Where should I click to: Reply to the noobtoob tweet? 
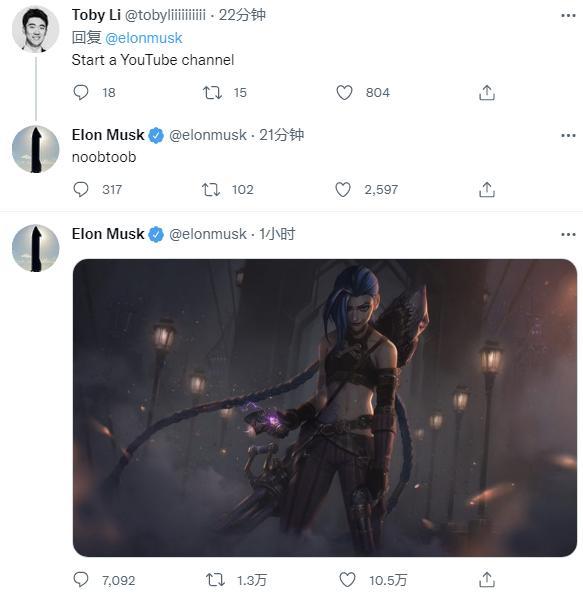(81, 189)
